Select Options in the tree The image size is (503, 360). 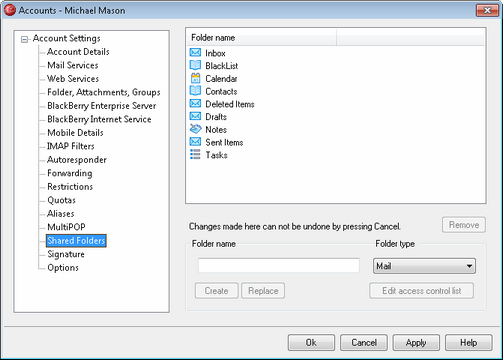[63, 267]
